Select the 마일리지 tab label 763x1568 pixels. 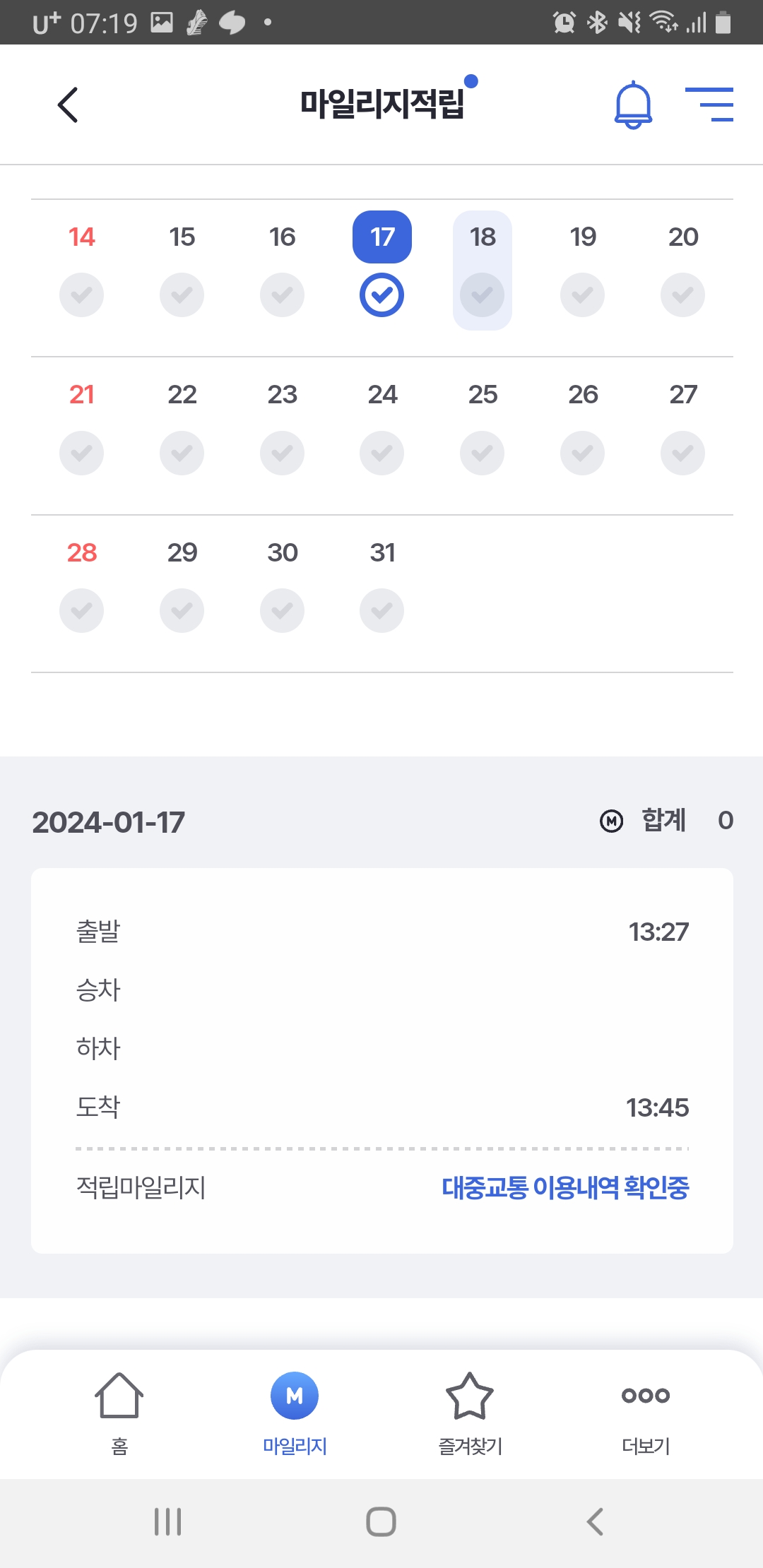pos(295,1447)
